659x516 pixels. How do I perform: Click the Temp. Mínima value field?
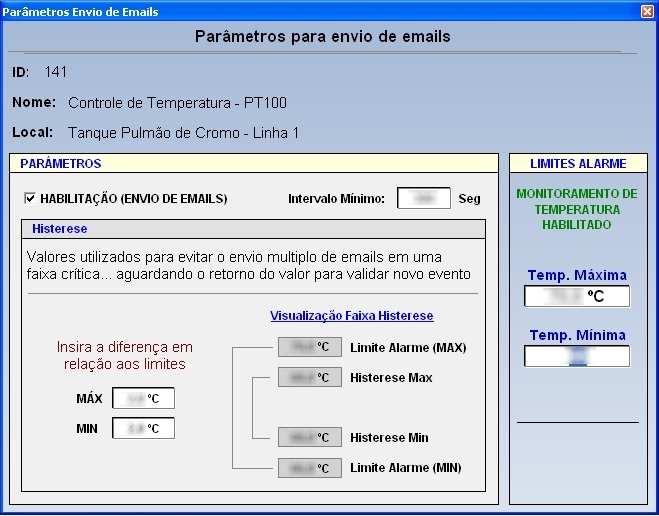577,356
